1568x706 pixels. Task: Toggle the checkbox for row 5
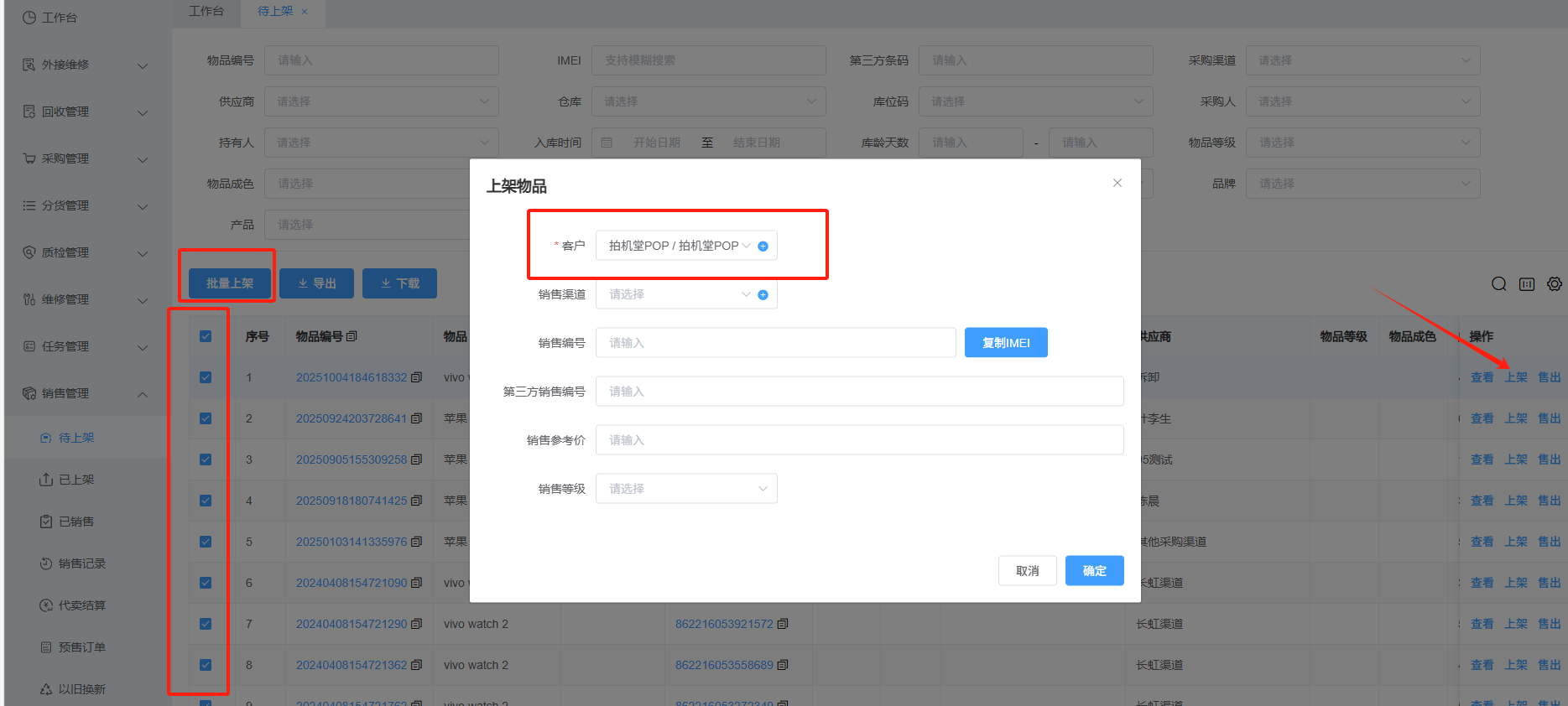pyautogui.click(x=206, y=542)
